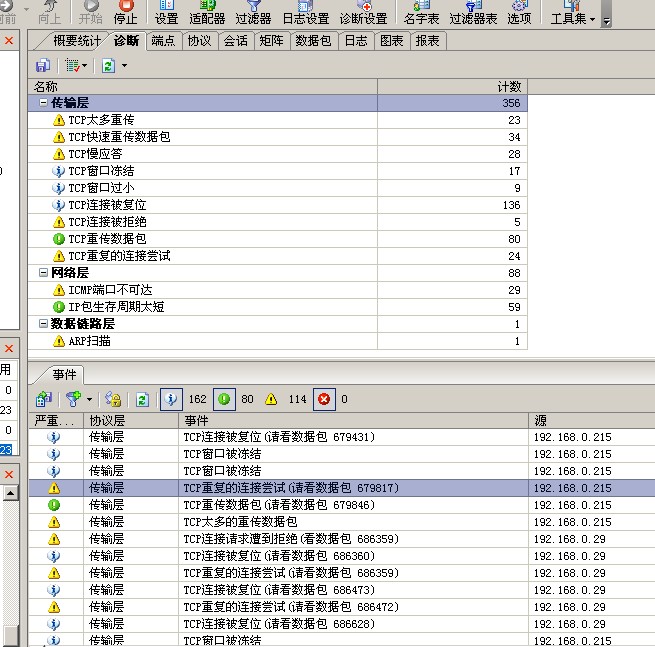Switch to the 概要统计 tab
Image resolution: width=655 pixels, height=647 pixels.
click(x=77, y=41)
